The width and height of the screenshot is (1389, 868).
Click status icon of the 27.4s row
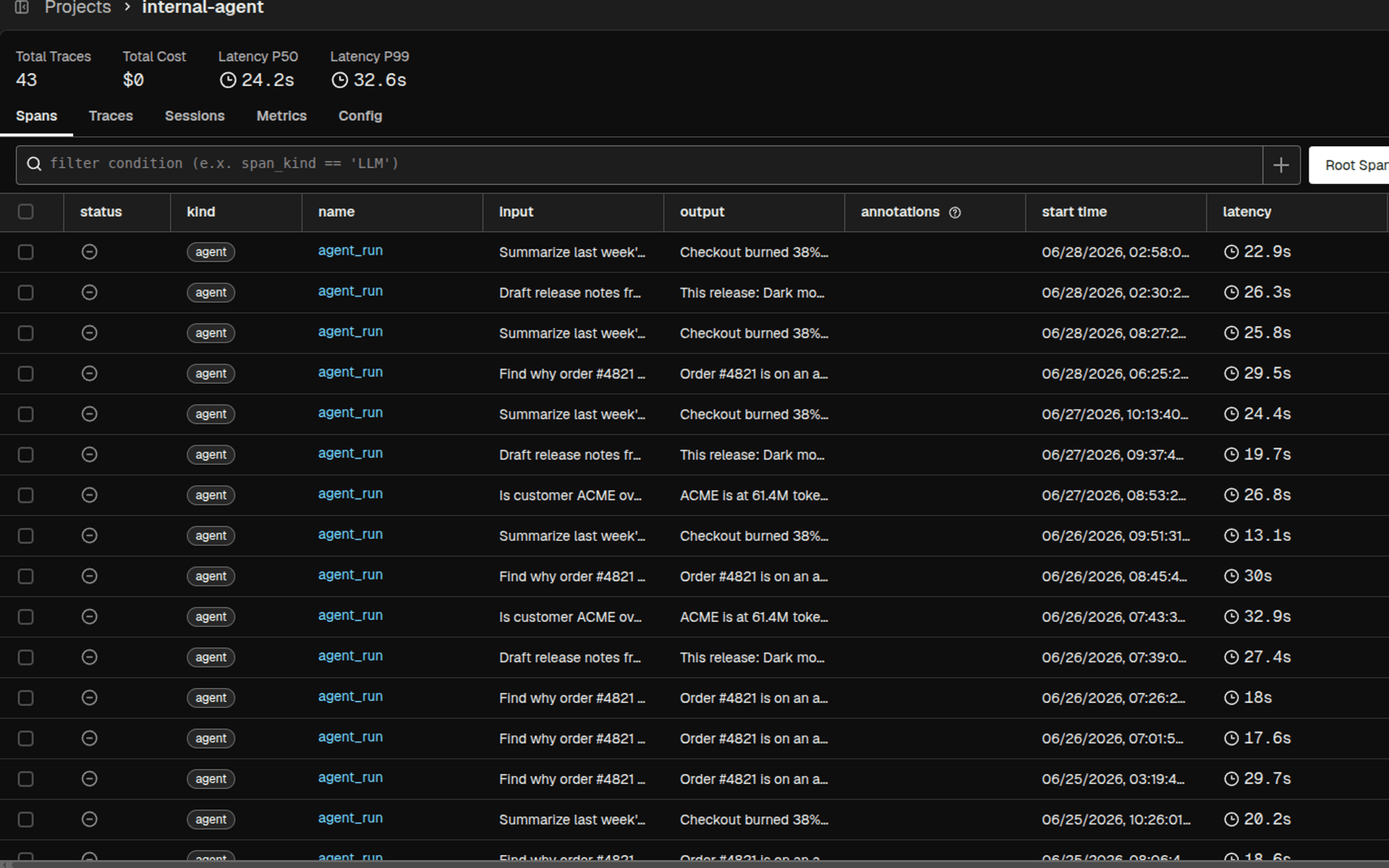tap(89, 657)
